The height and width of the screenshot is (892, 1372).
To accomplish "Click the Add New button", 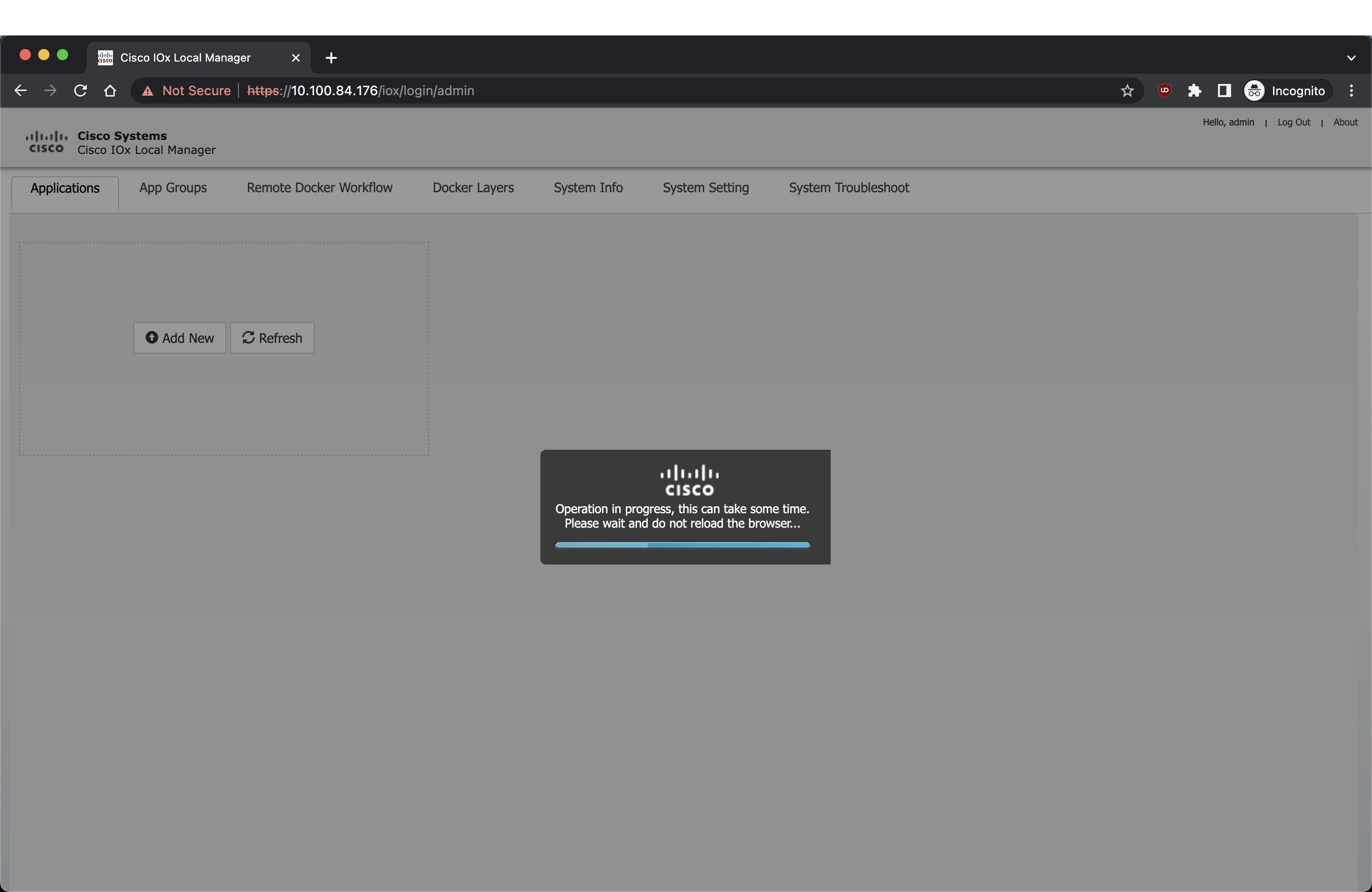I will pyautogui.click(x=180, y=338).
